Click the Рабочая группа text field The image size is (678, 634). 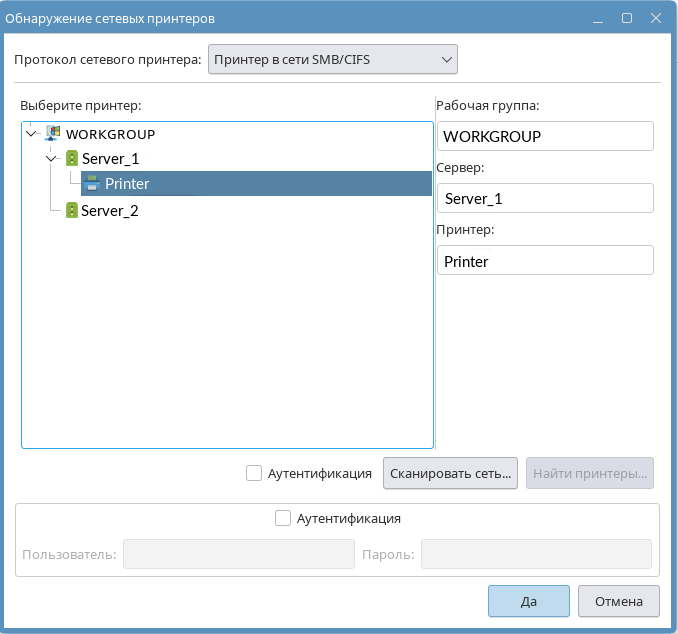pos(545,136)
